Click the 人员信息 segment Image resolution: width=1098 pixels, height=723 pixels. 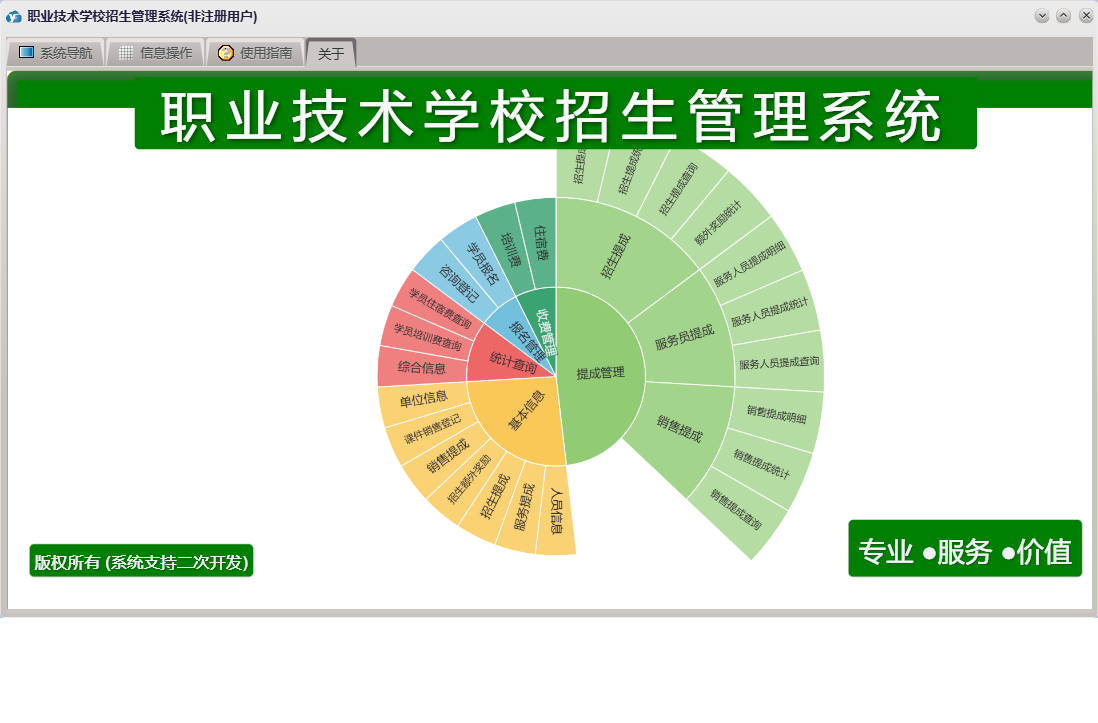point(557,511)
